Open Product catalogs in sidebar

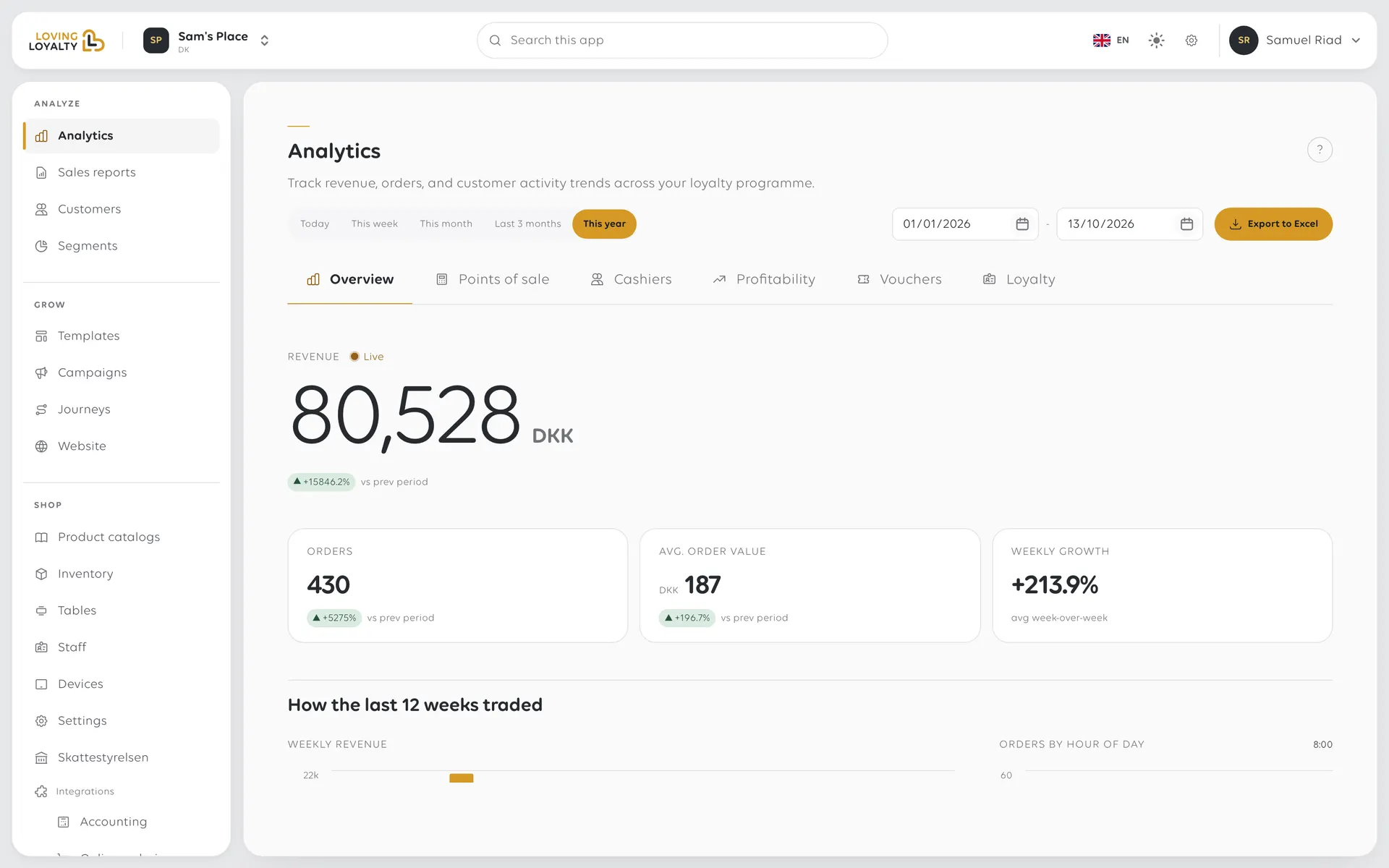[122, 537]
